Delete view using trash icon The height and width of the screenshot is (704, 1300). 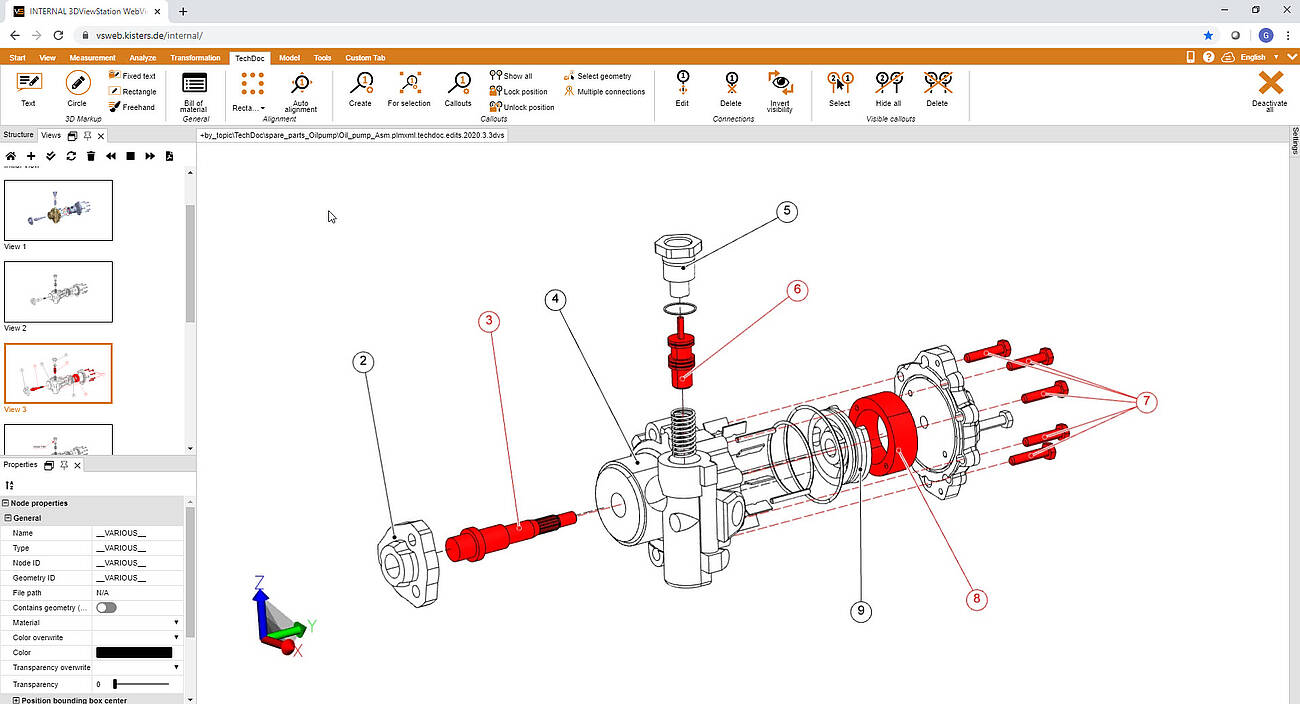click(x=91, y=156)
